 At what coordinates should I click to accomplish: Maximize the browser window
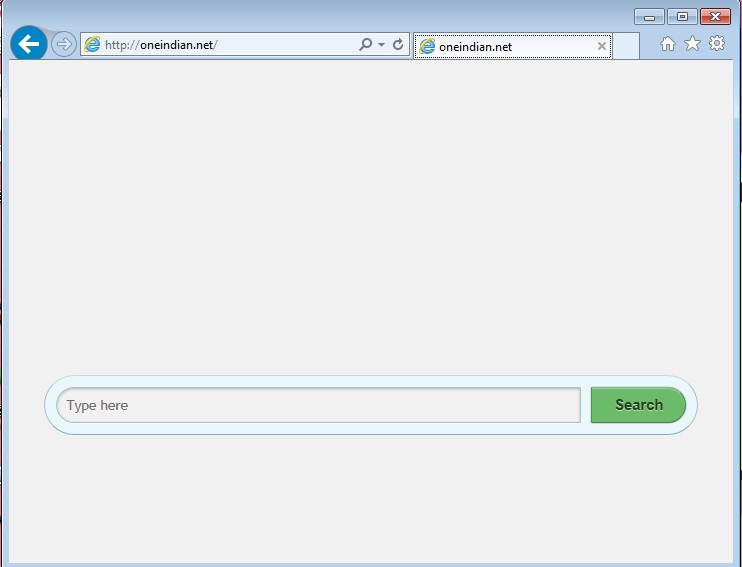click(682, 17)
